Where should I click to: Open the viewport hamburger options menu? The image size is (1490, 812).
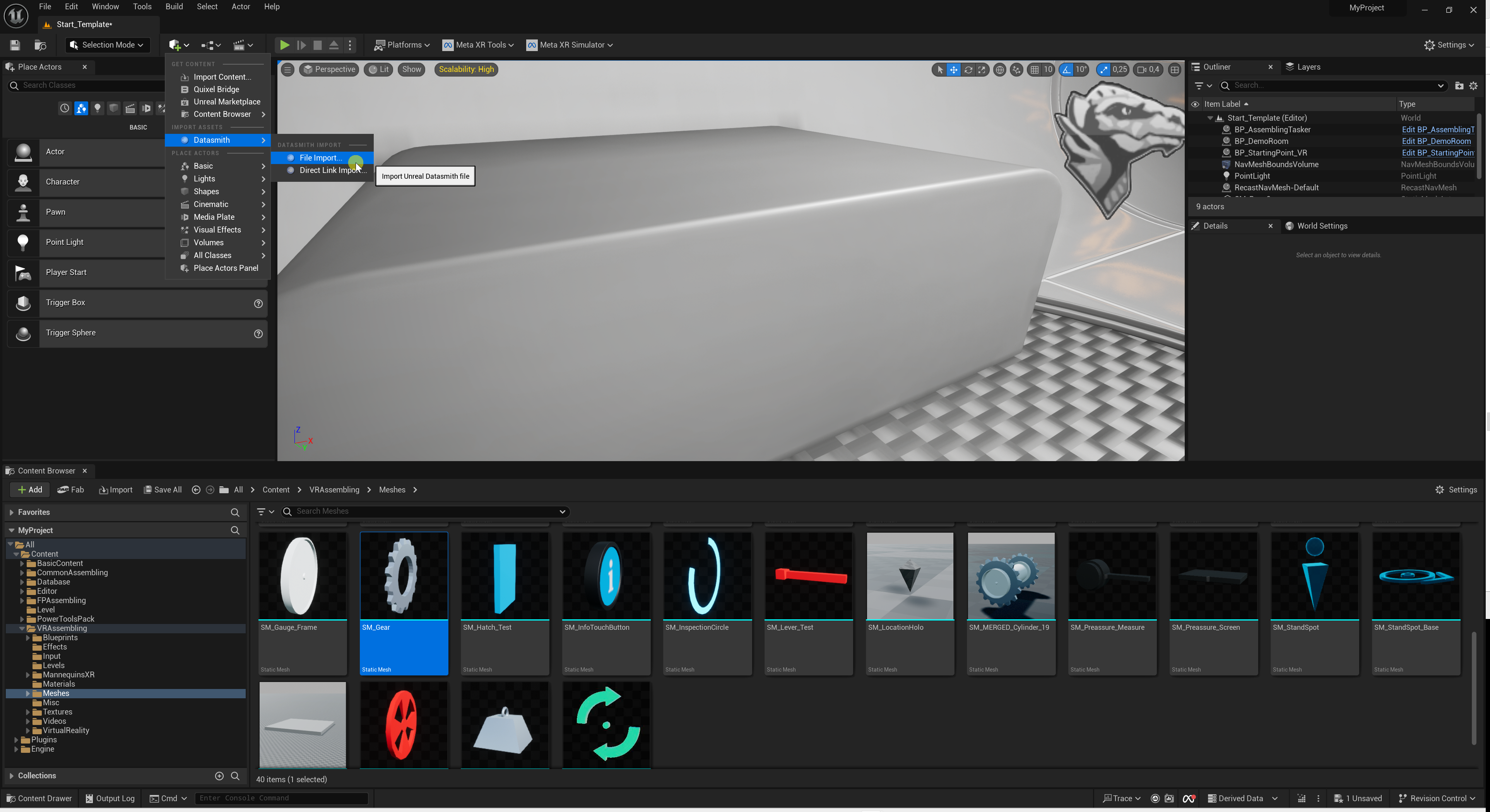287,69
